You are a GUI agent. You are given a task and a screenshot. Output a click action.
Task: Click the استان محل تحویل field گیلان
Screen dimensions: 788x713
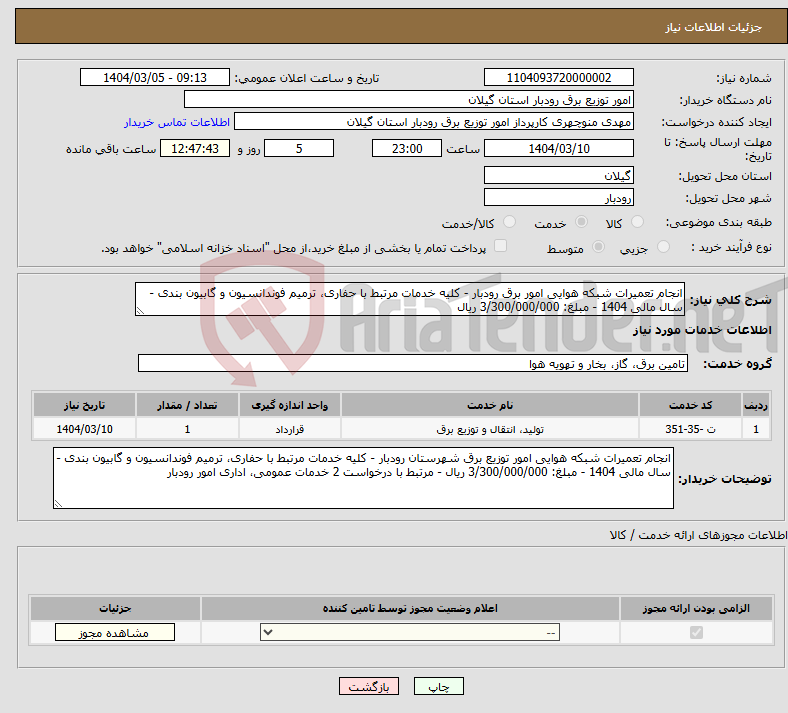[x=558, y=175]
